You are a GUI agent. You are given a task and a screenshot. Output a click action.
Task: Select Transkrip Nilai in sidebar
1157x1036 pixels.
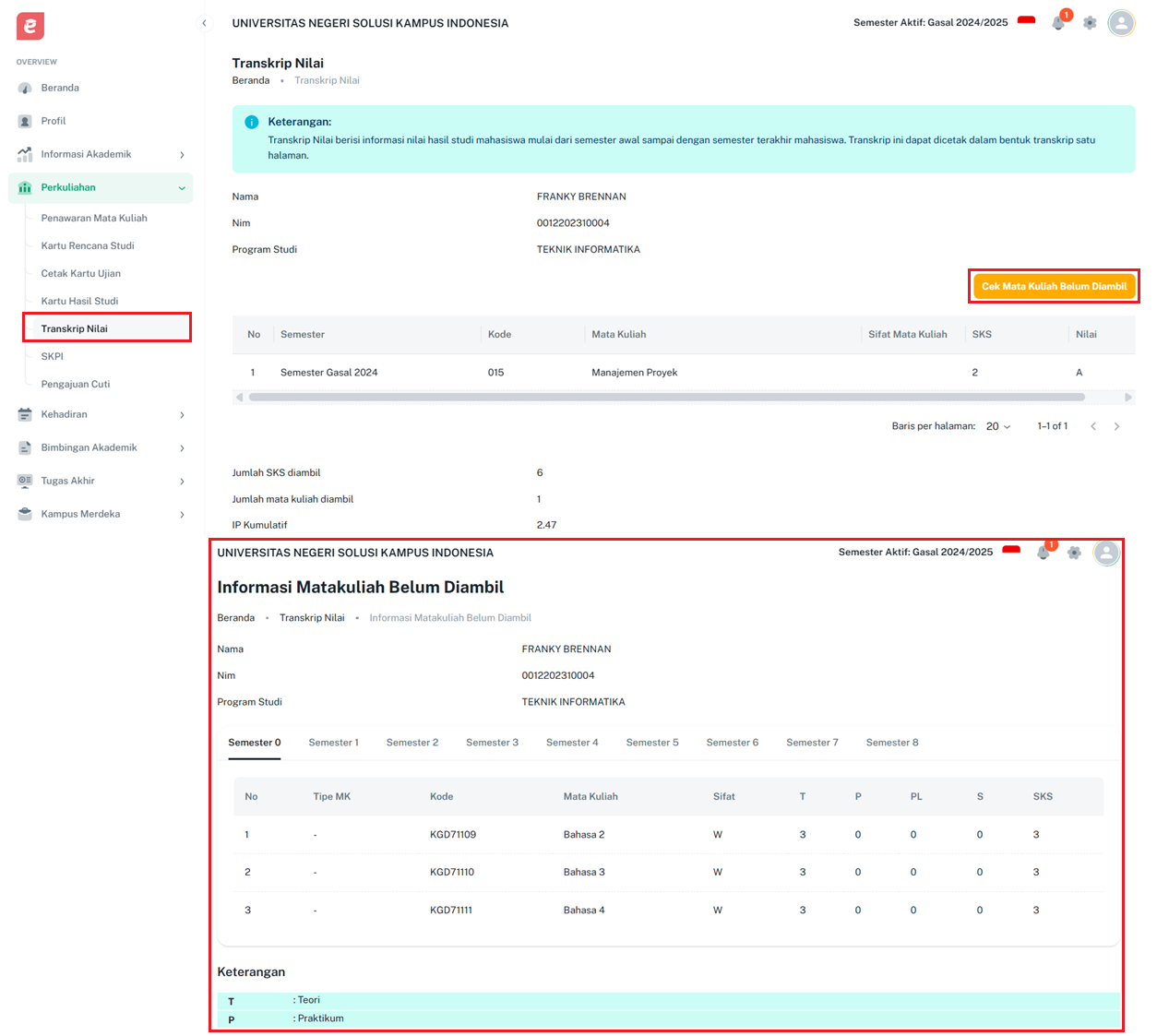click(107, 327)
